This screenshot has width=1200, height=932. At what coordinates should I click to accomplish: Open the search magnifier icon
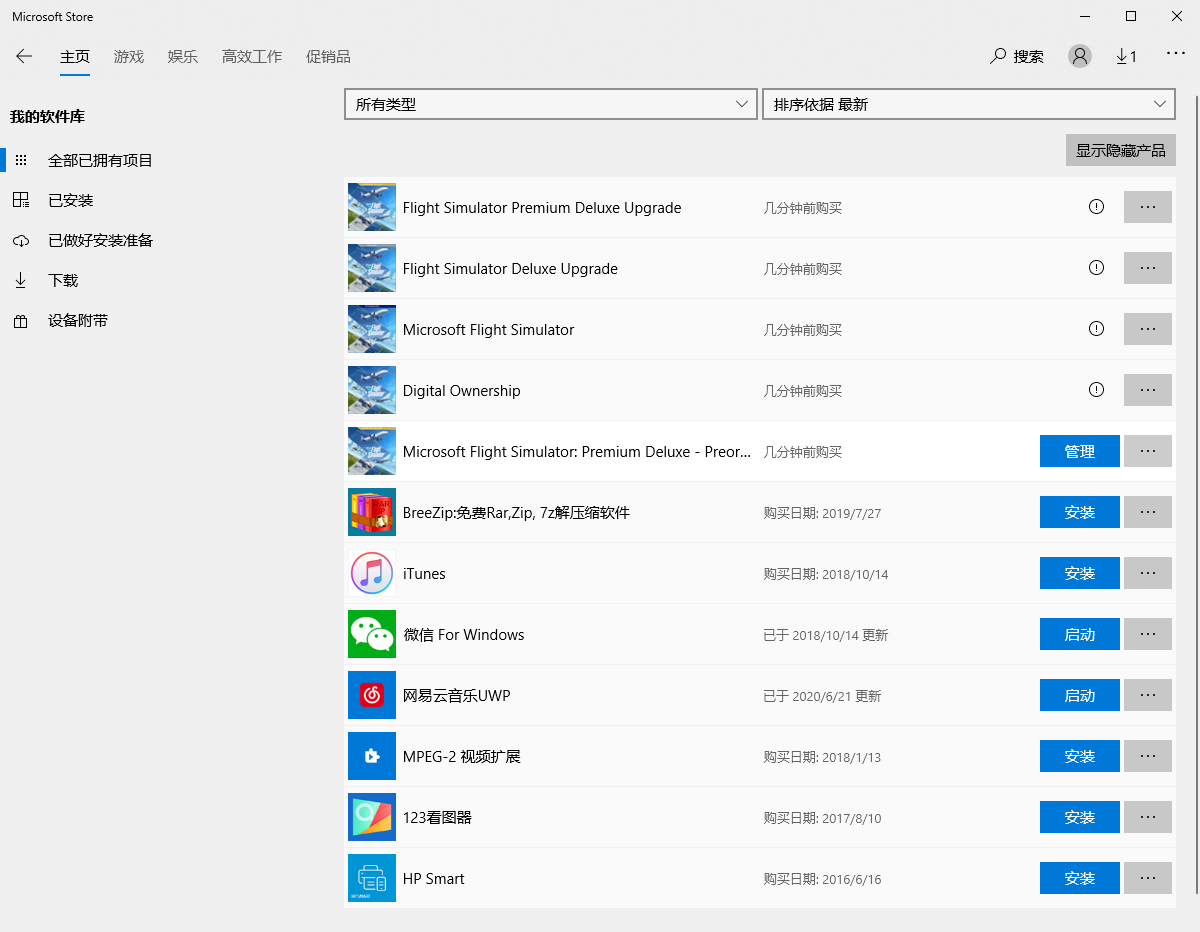[998, 56]
